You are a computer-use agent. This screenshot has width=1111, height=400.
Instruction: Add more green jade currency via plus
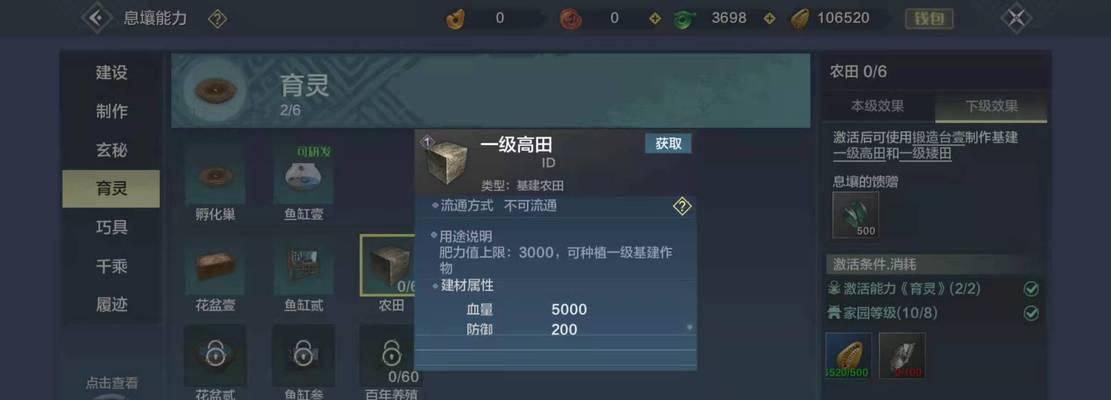pyautogui.click(x=655, y=18)
